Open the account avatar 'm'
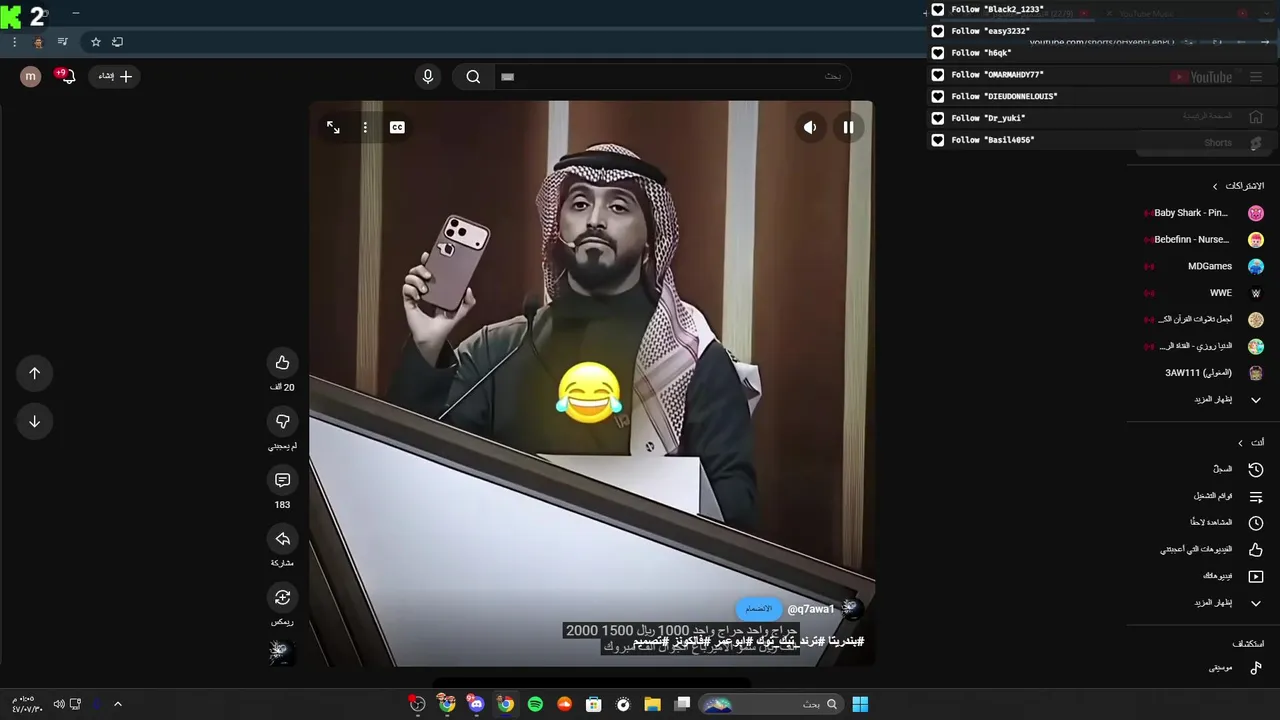Viewport: 1280px width, 720px height. (31, 76)
